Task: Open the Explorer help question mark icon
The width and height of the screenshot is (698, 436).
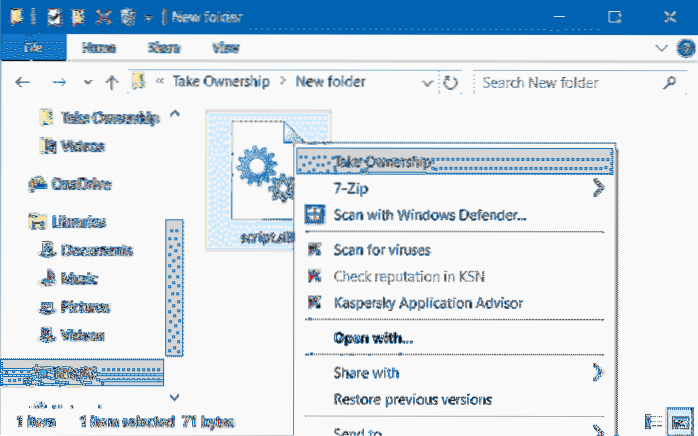Action: pyautogui.click(x=683, y=47)
